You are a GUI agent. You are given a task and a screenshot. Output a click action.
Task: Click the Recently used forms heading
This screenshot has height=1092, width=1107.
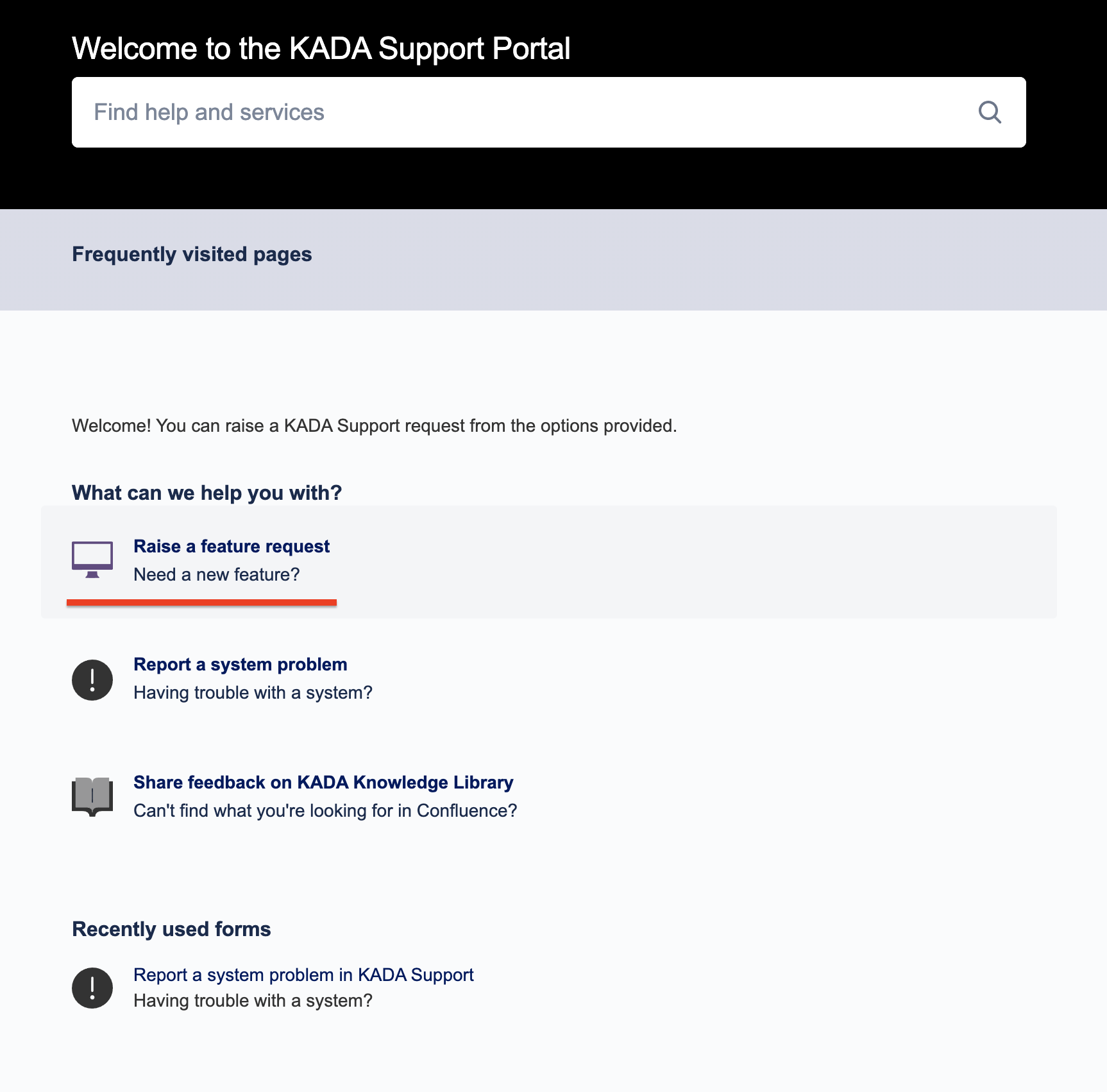point(171,929)
